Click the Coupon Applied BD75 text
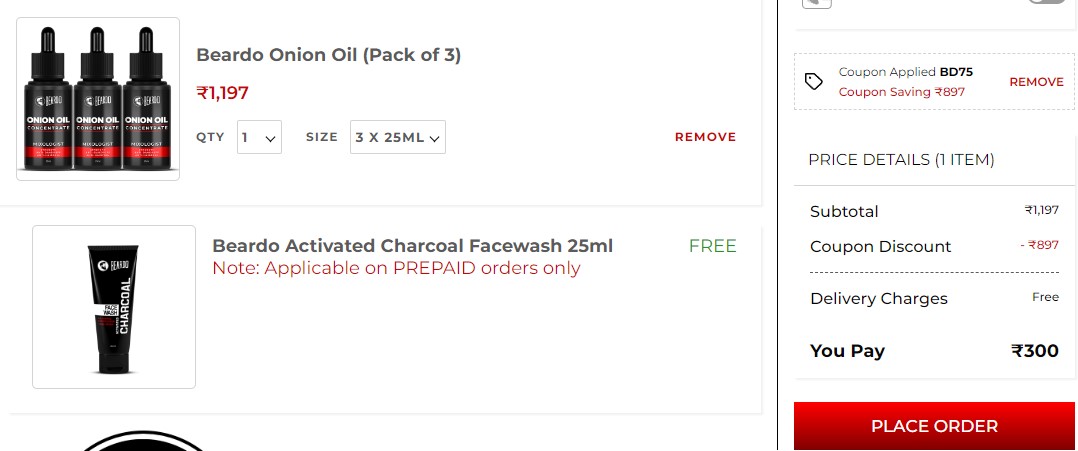 point(905,72)
